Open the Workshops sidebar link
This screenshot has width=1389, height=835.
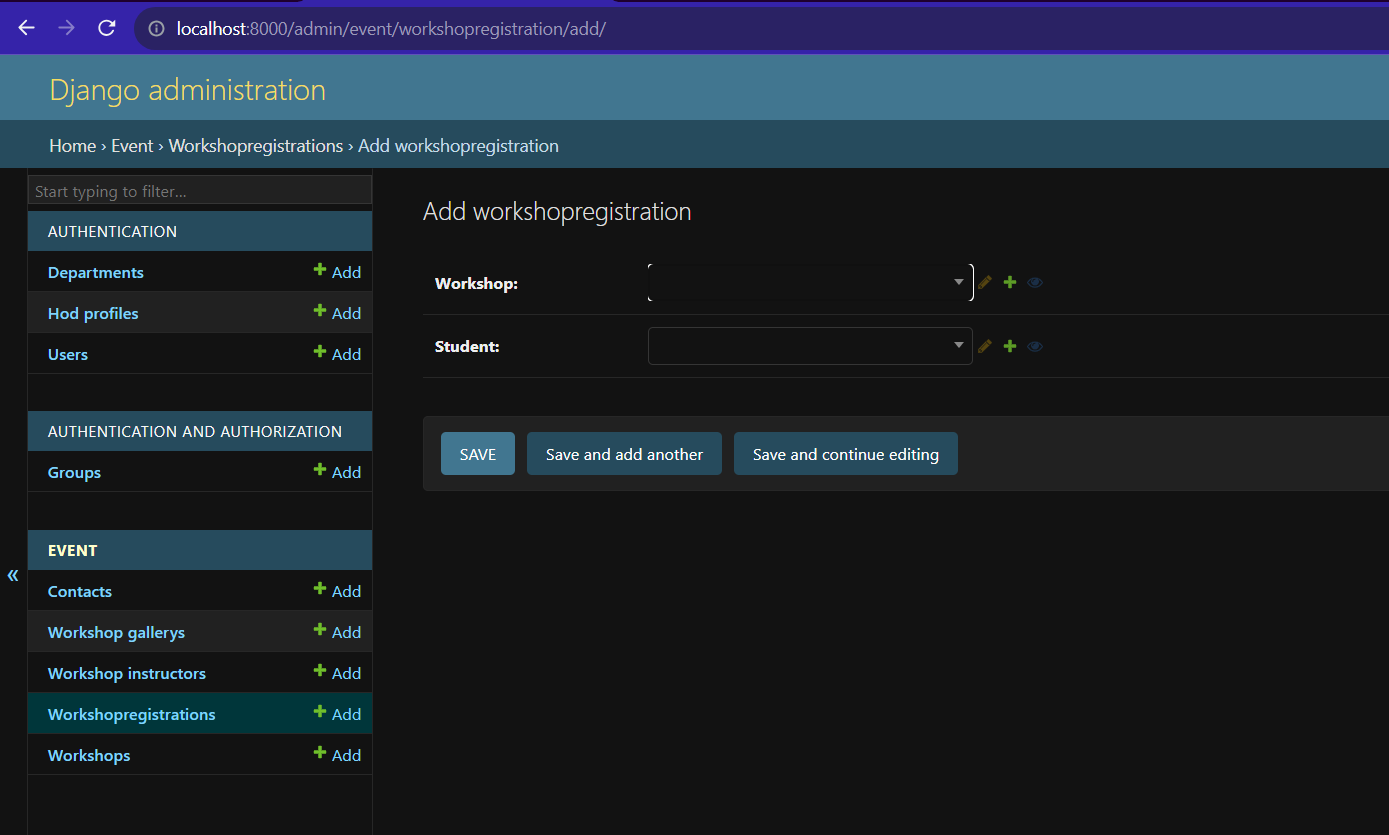click(89, 755)
